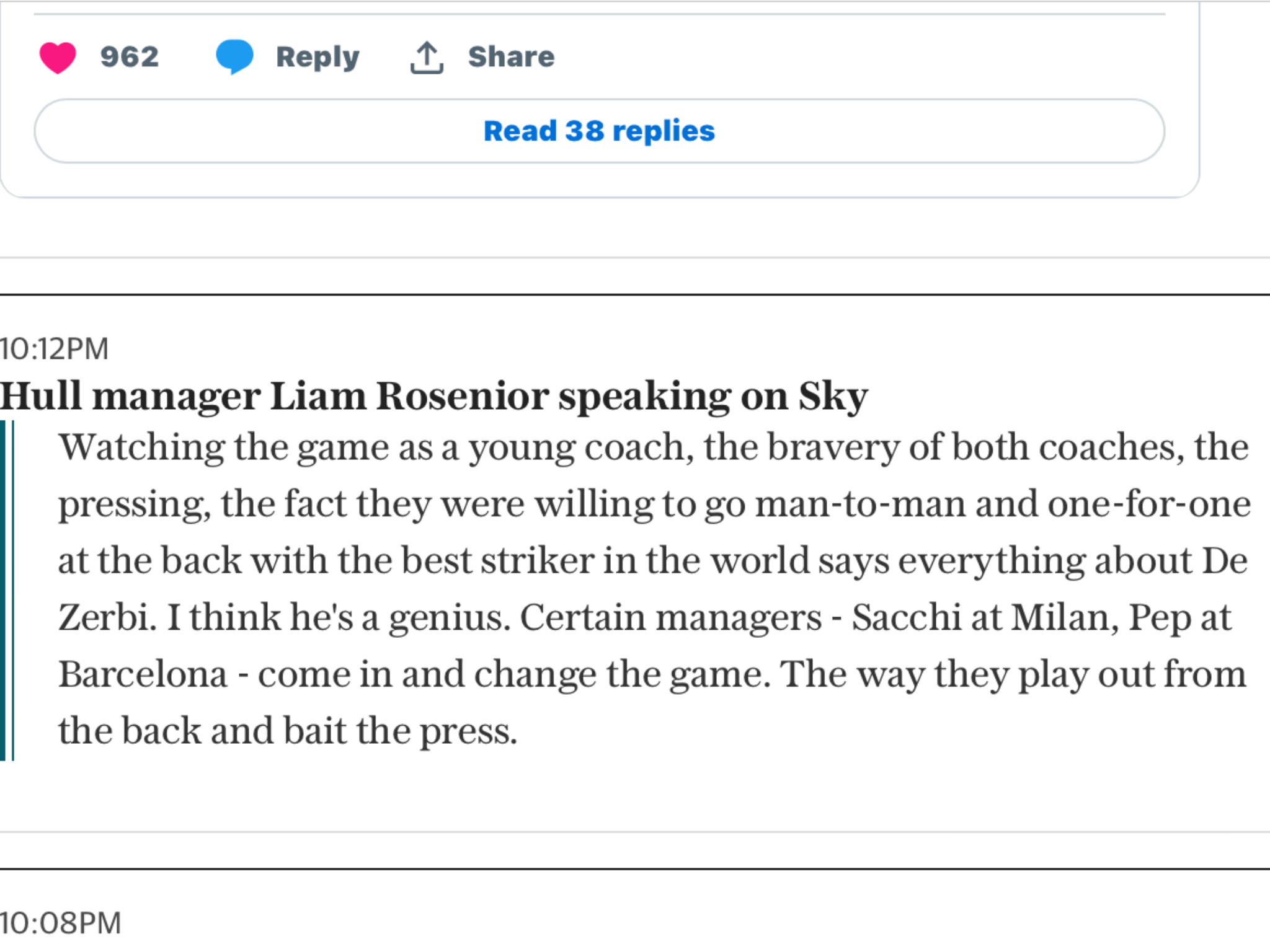This screenshot has height=952, width=1270.
Task: Click the Share label text
Action: click(511, 56)
